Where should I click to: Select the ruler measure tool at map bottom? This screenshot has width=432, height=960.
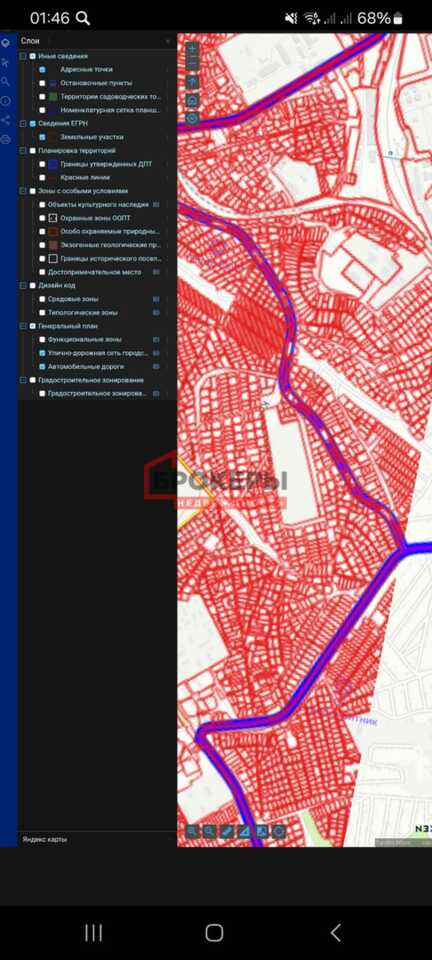click(x=227, y=831)
